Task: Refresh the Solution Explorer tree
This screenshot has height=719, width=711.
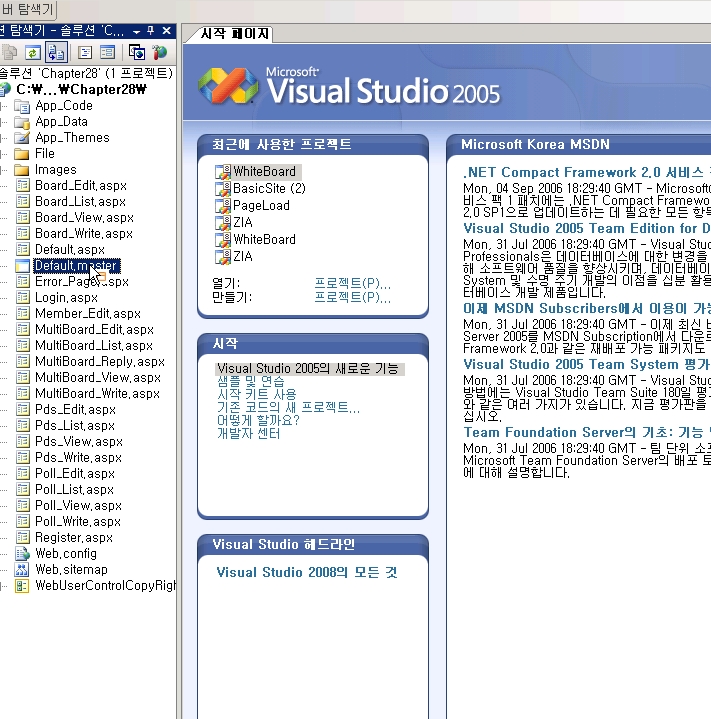Action: point(33,53)
